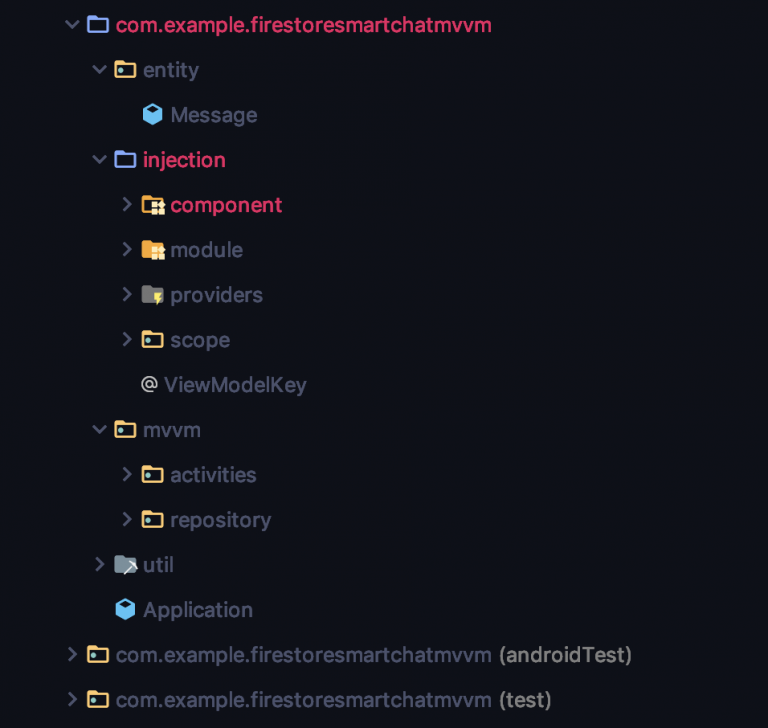Collapse the entity package
This screenshot has height=728, width=768.
click(x=99, y=69)
